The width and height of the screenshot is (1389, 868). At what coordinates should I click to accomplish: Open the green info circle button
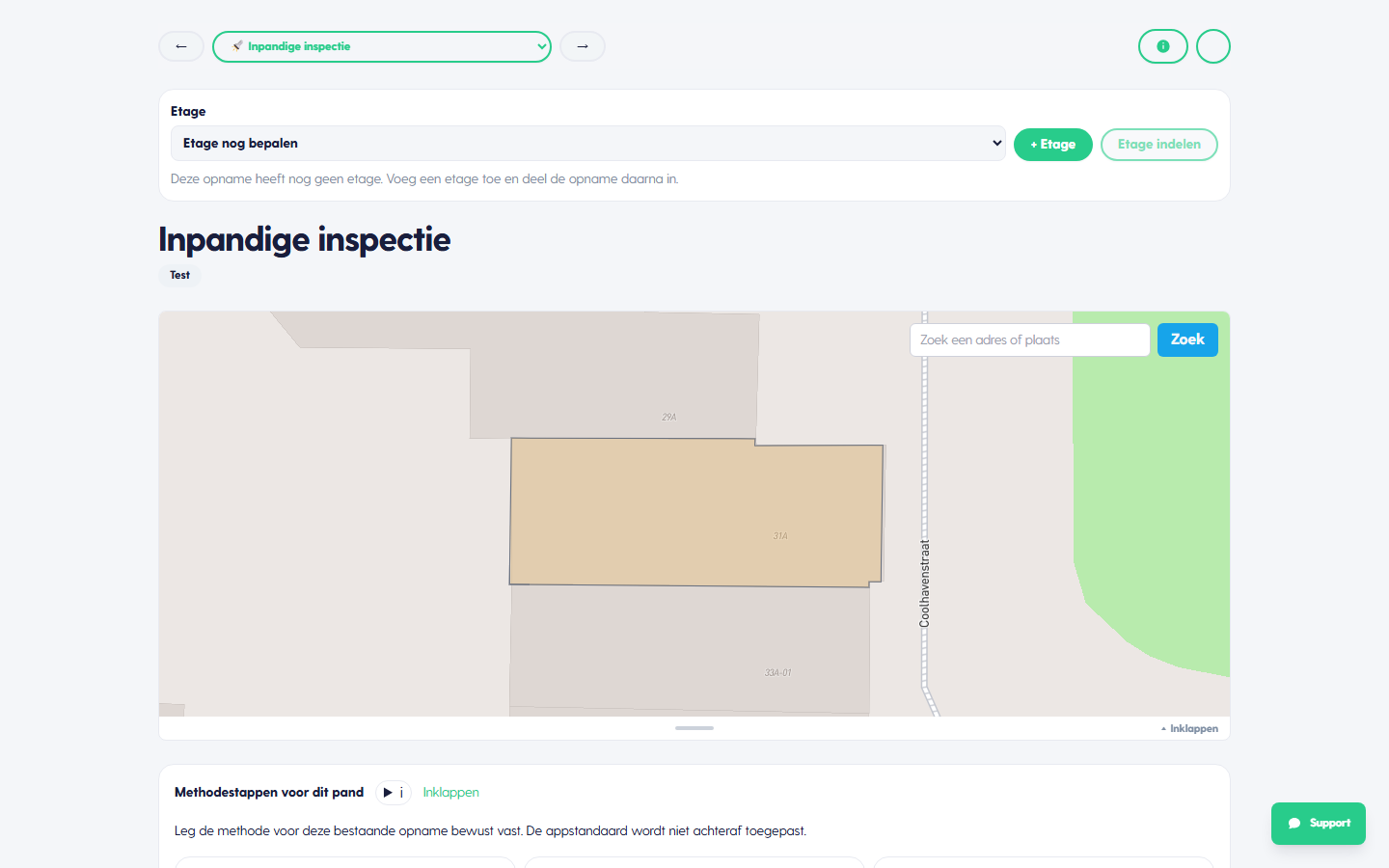tap(1163, 46)
